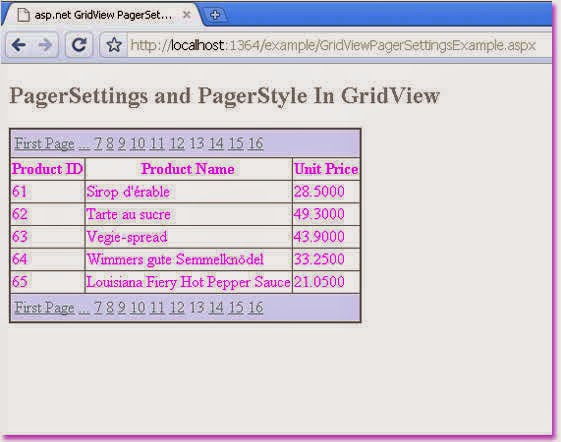Go to page 15 in bottom pager
This screenshot has width=561, height=442.
pyautogui.click(x=236, y=307)
